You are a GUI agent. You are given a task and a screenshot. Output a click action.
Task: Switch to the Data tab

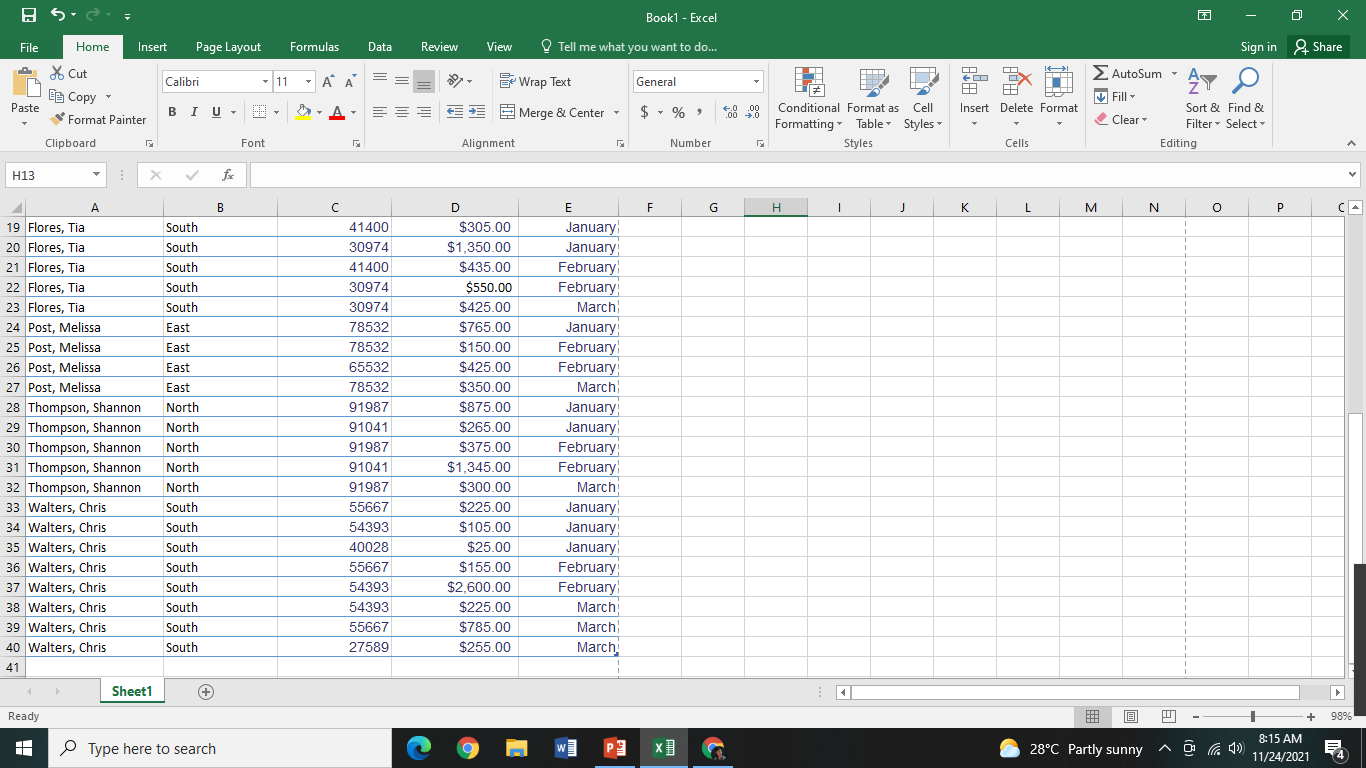click(379, 47)
